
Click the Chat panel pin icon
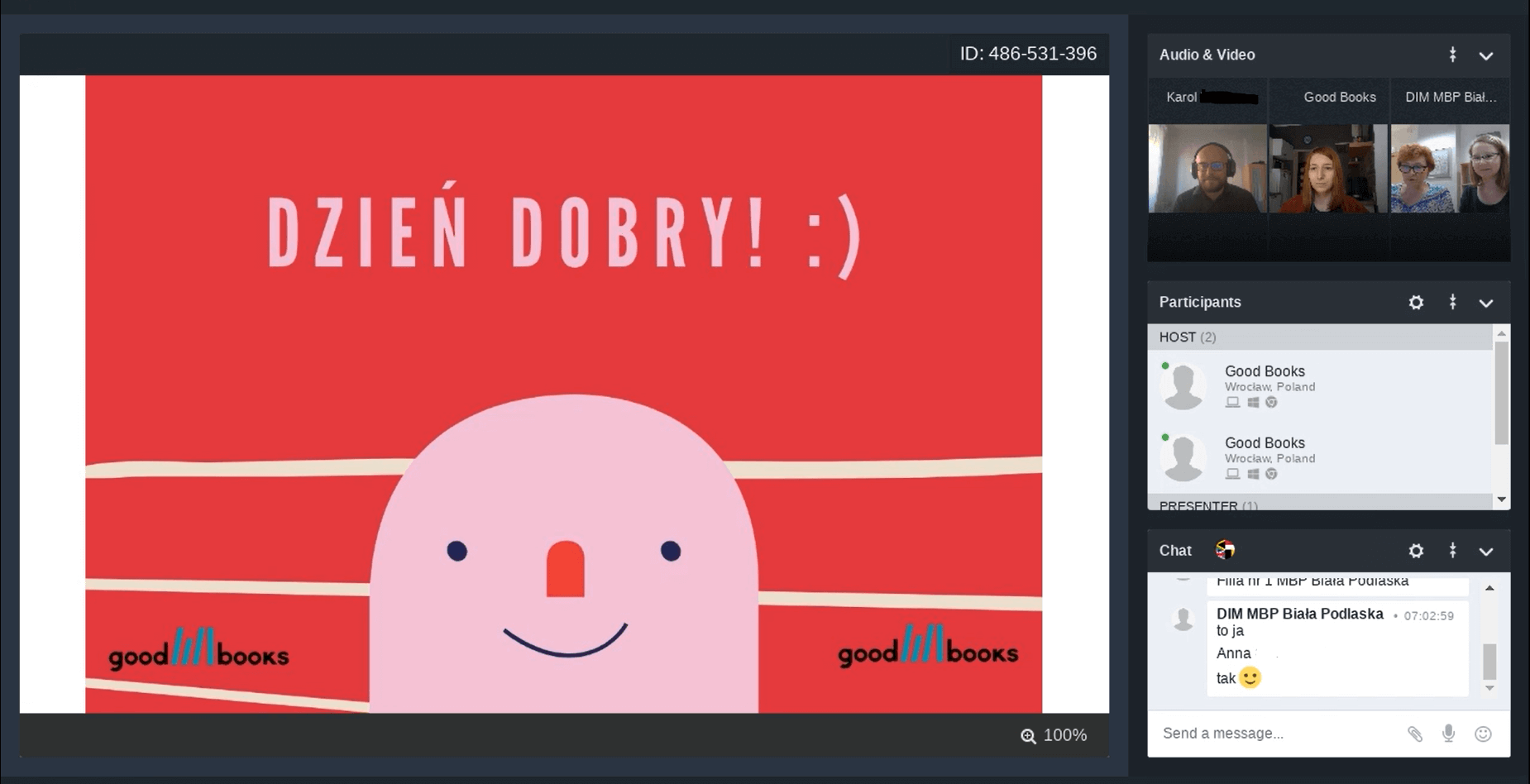[1452, 550]
